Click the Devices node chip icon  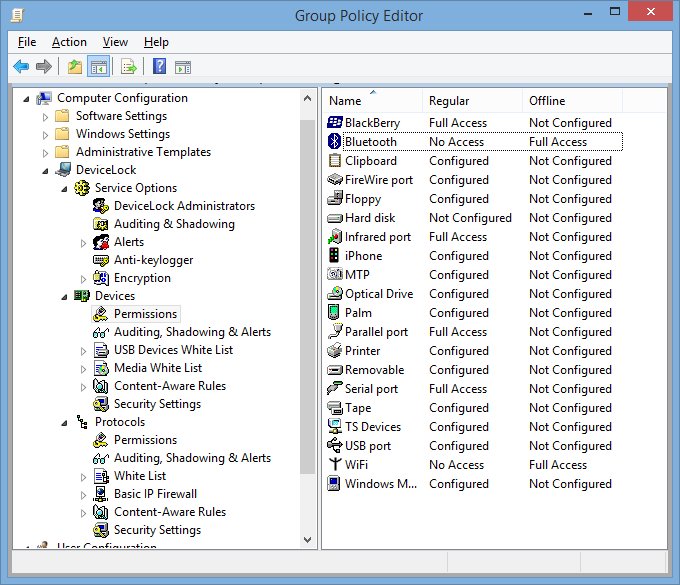coord(82,296)
